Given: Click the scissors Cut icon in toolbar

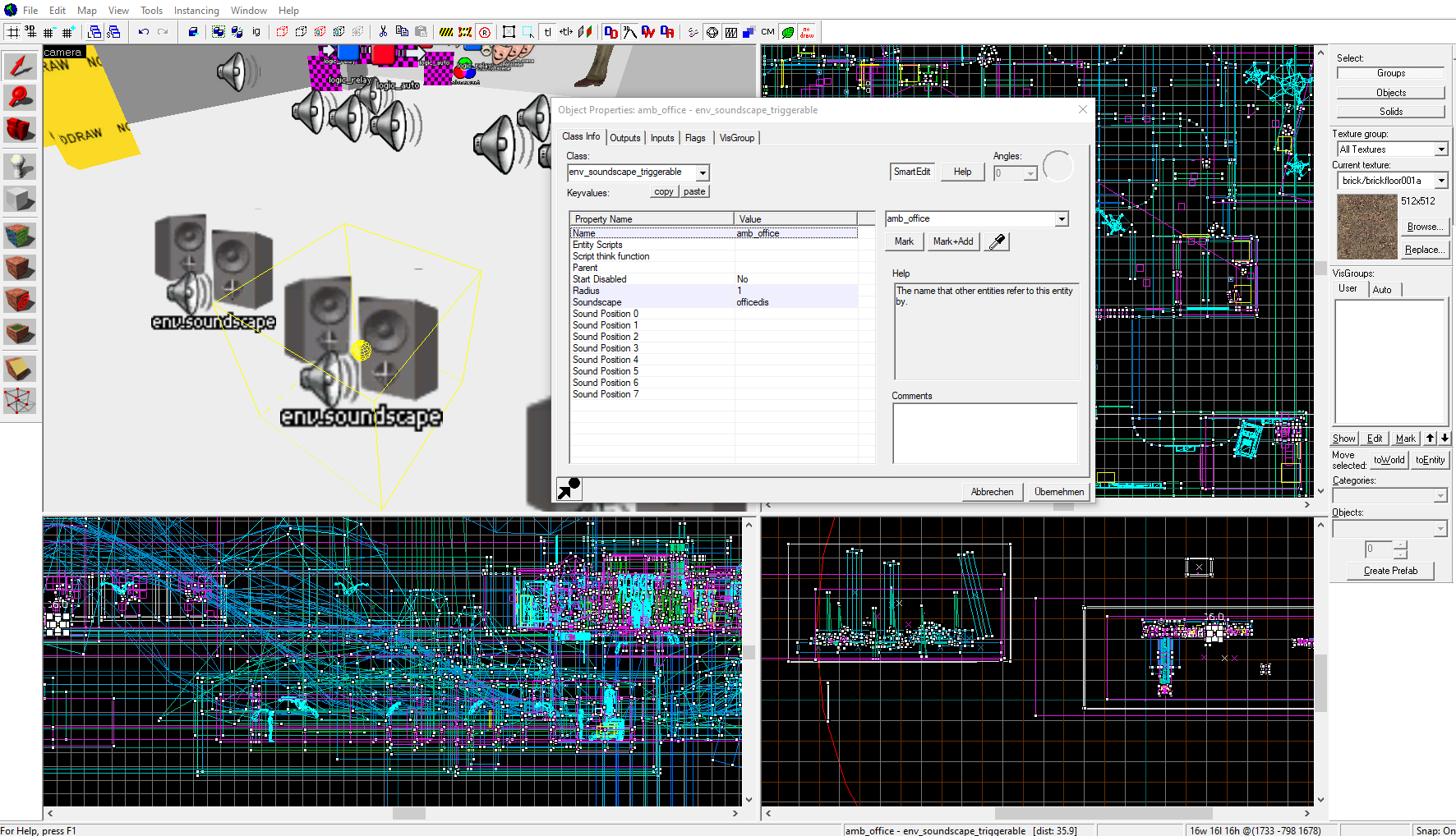Looking at the screenshot, I should pyautogui.click(x=383, y=32).
